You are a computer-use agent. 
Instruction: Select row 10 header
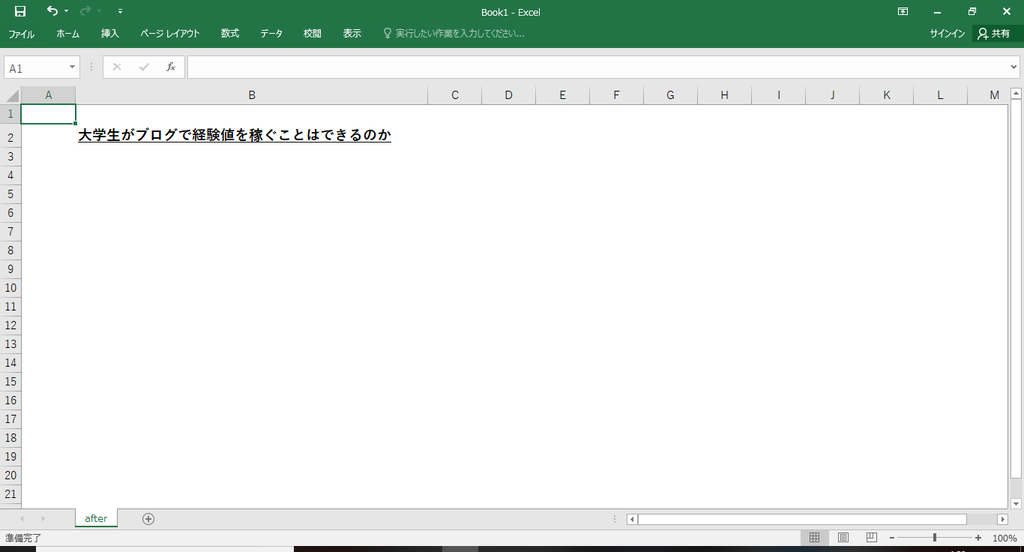click(x=10, y=288)
